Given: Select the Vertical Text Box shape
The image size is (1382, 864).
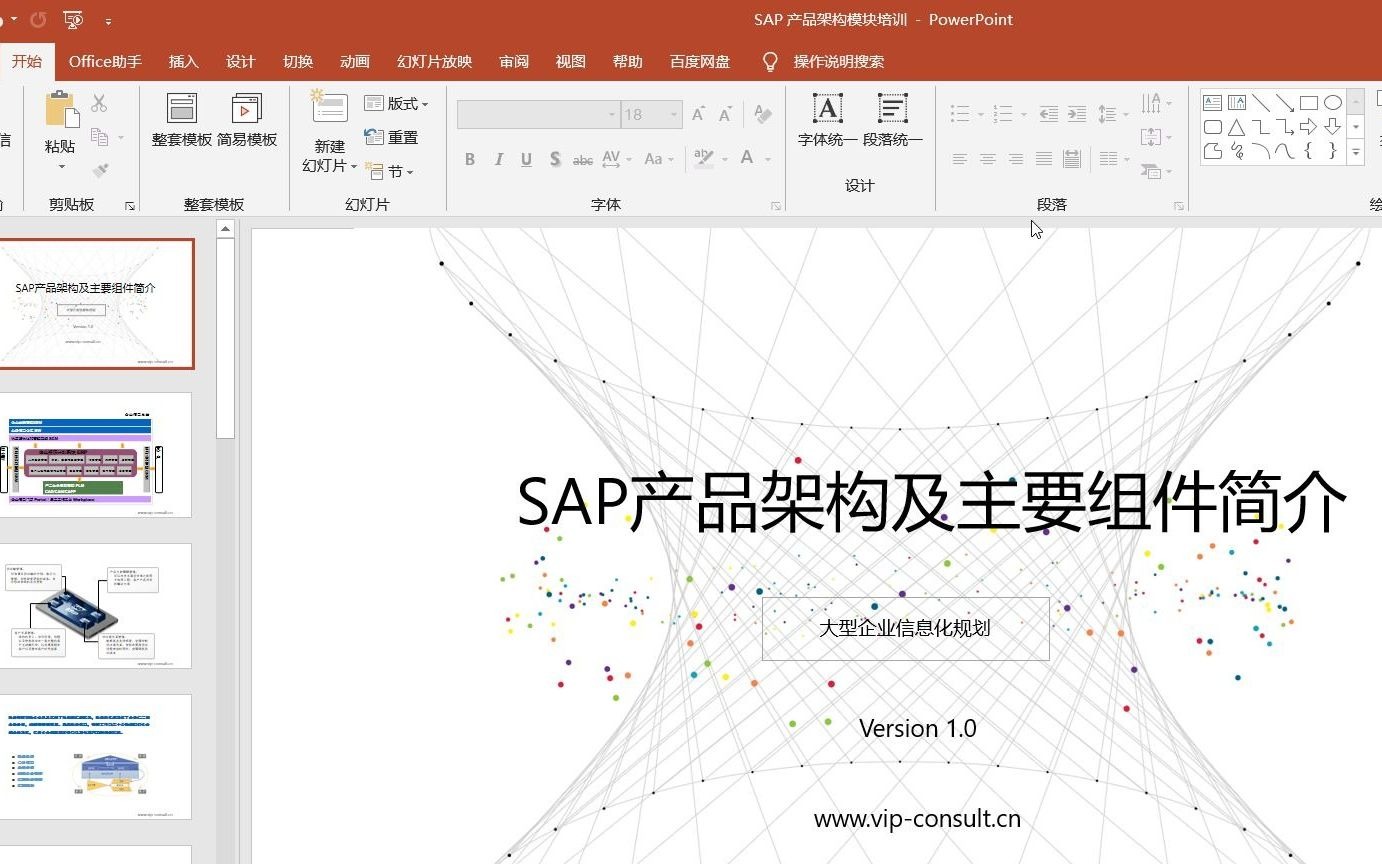Looking at the screenshot, I should pyautogui.click(x=1237, y=102).
